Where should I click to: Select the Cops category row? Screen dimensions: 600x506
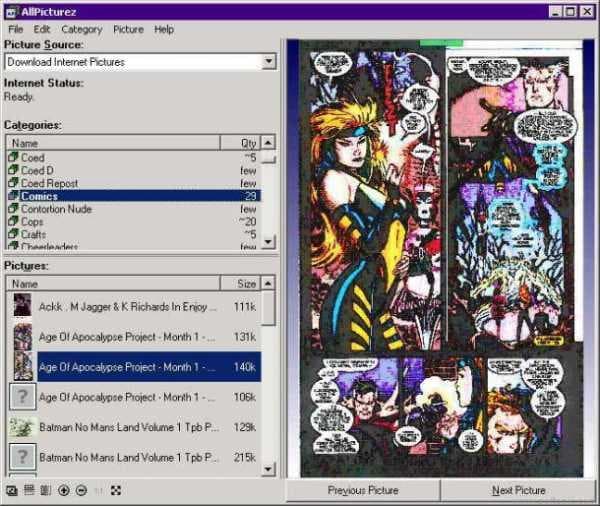pos(133,222)
